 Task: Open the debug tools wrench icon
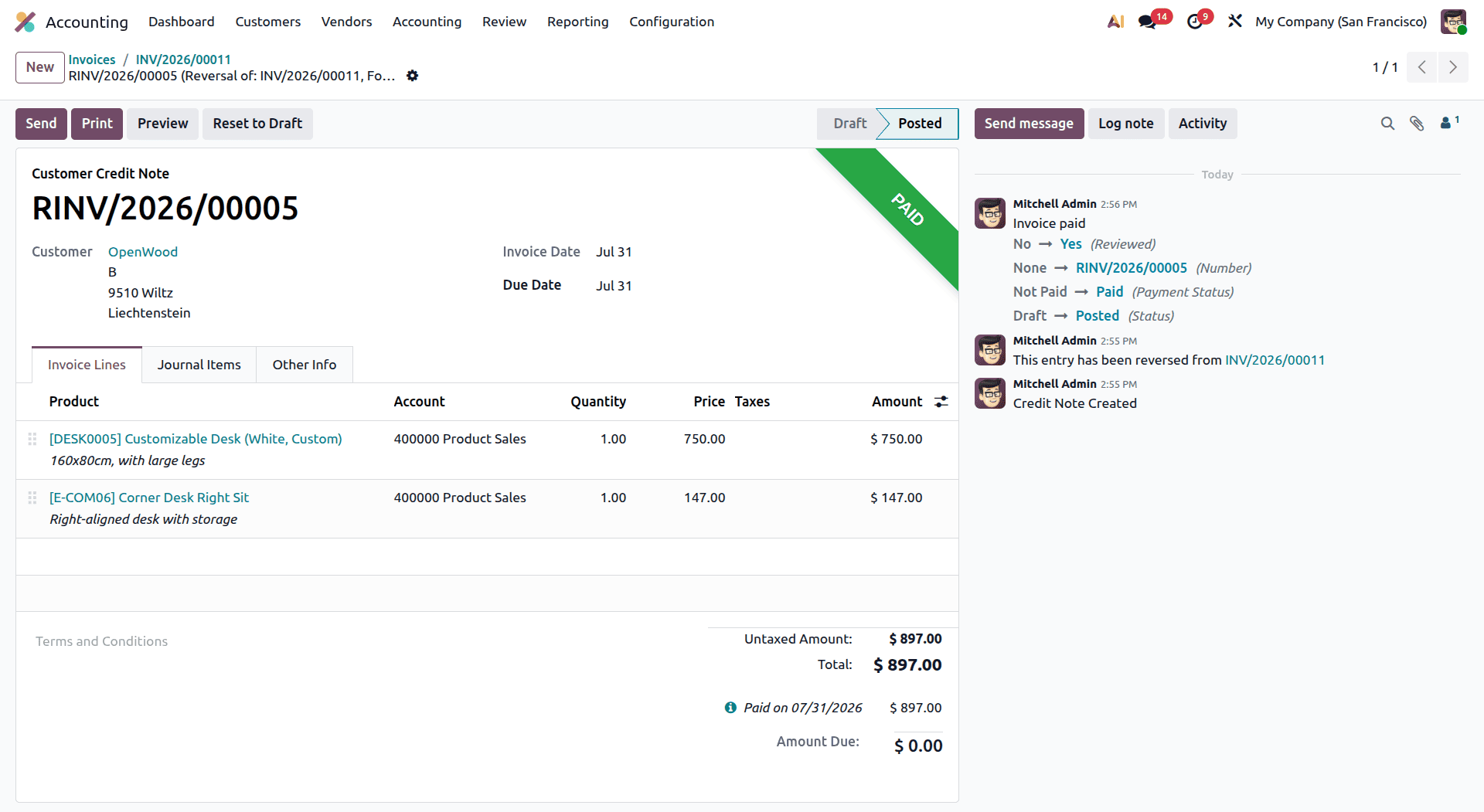1235,22
